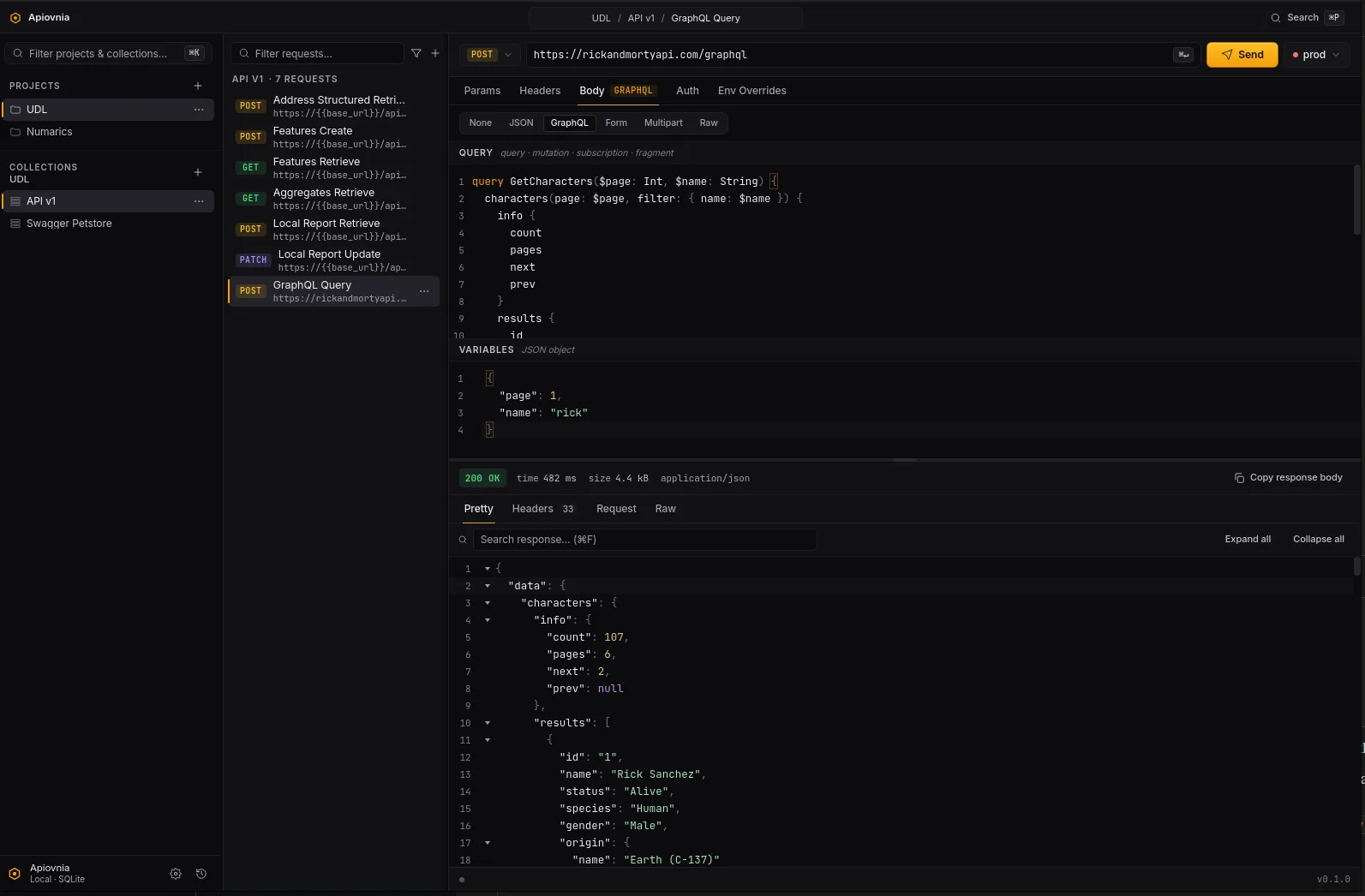The image size is (1365, 896).
Task: Add a new request with the plus icon
Action: (435, 53)
